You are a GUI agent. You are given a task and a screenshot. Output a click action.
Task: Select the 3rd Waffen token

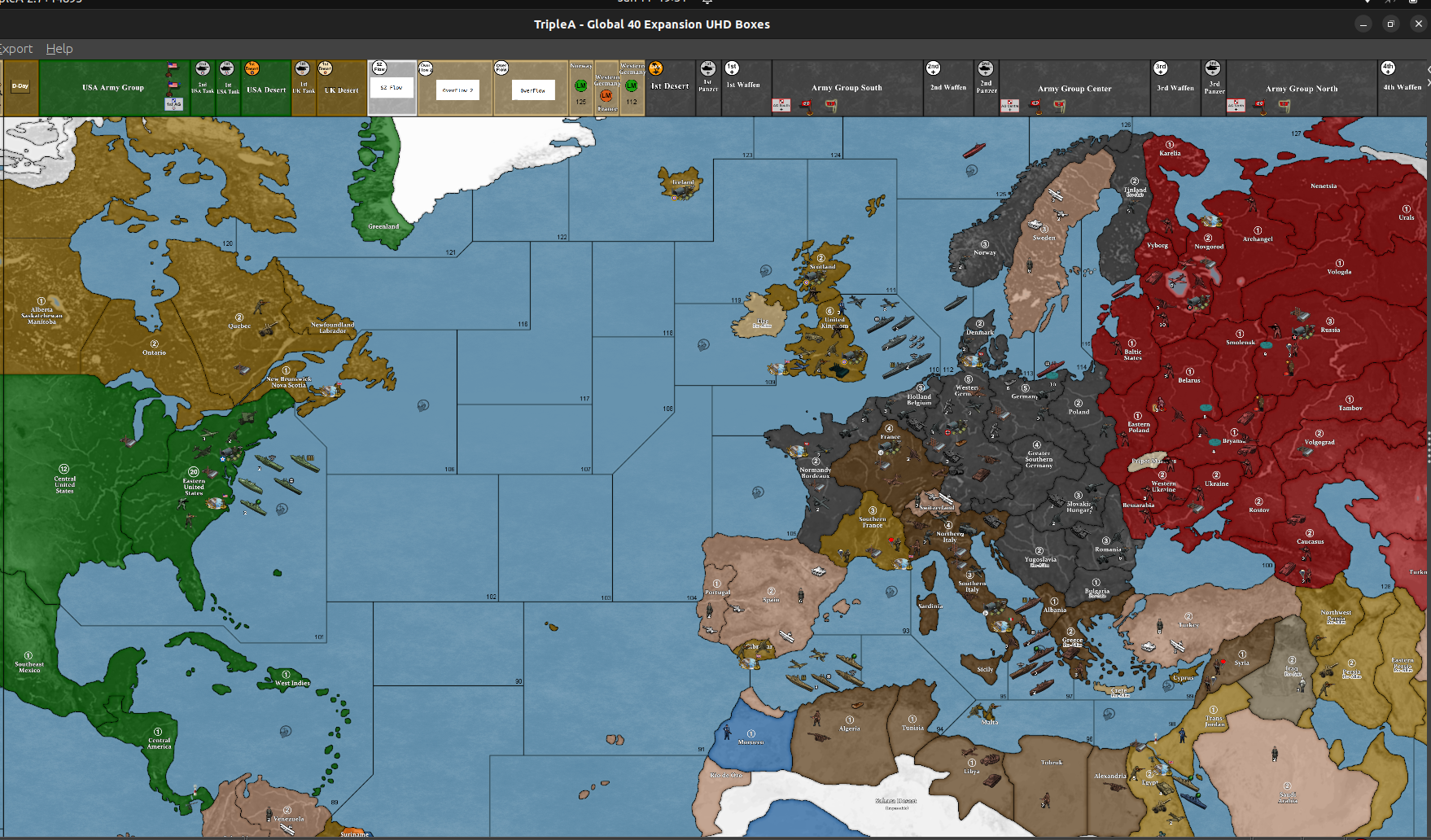(x=1161, y=68)
